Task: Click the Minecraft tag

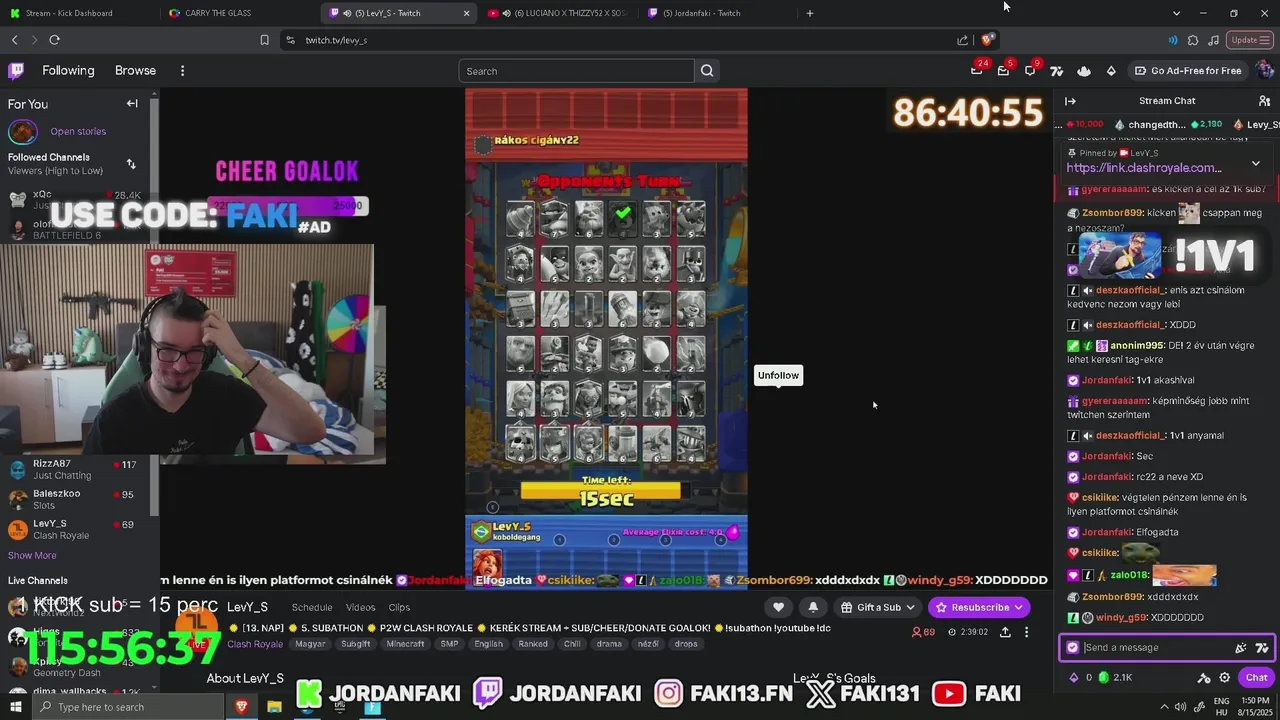Action: 405,644
